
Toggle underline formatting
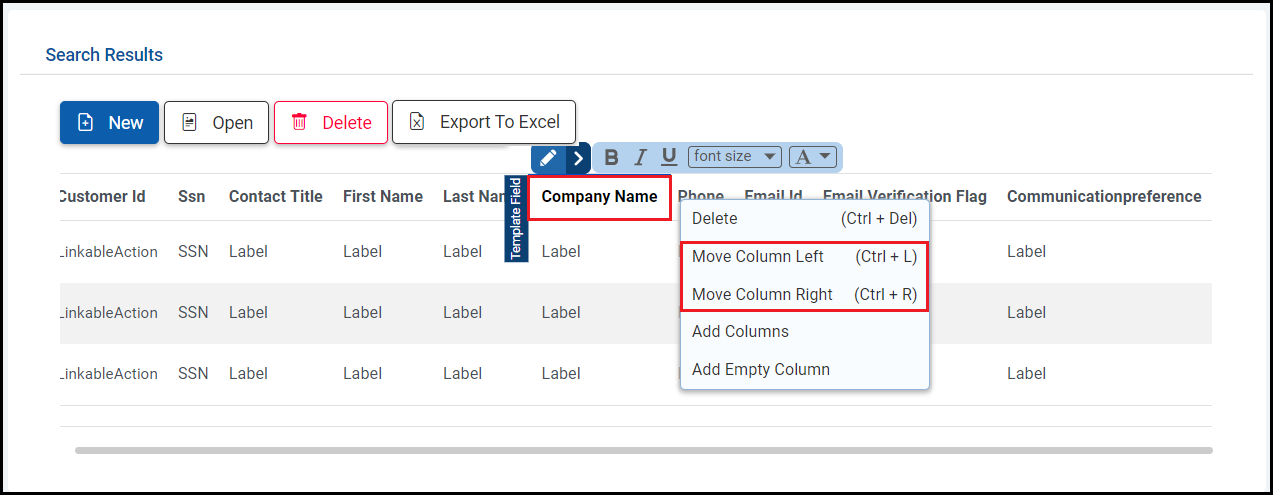coord(669,157)
